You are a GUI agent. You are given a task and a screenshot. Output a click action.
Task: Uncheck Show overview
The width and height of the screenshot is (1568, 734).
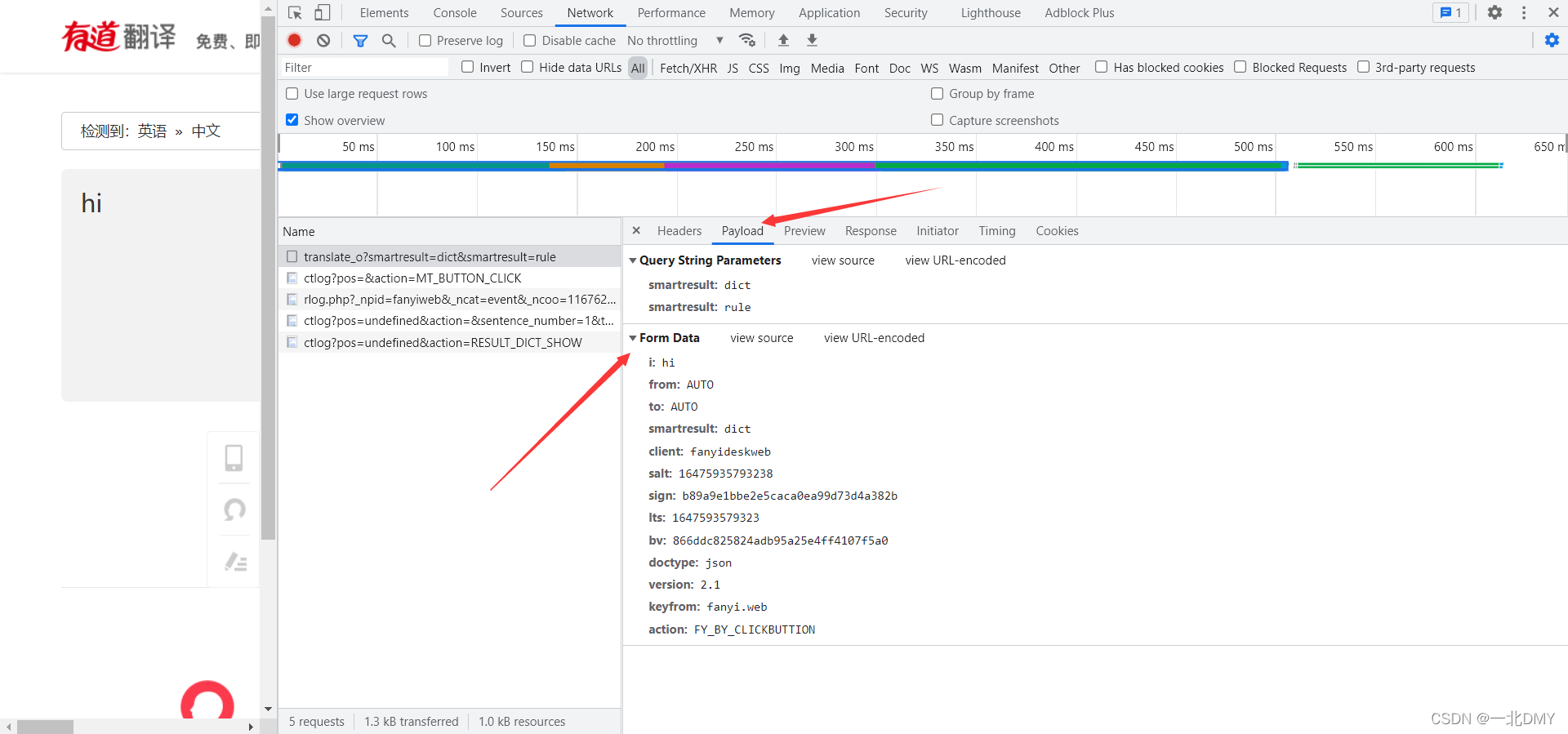click(292, 120)
